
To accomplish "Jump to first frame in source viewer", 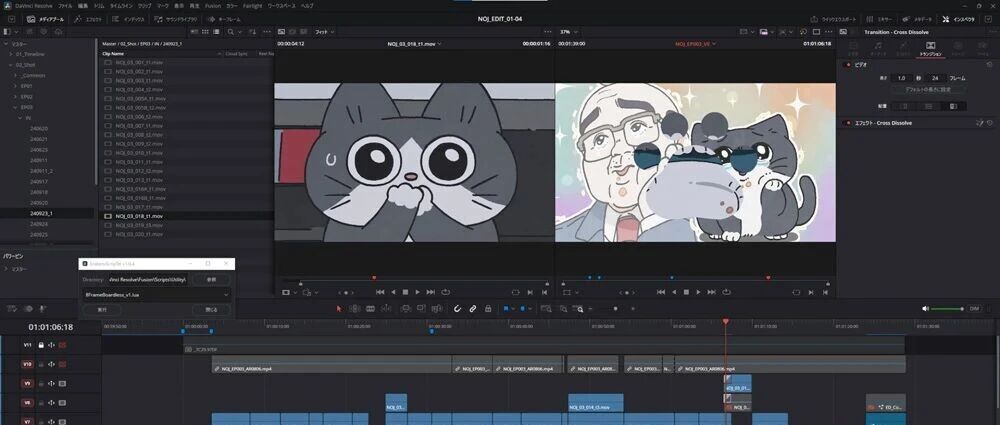I will coord(380,292).
